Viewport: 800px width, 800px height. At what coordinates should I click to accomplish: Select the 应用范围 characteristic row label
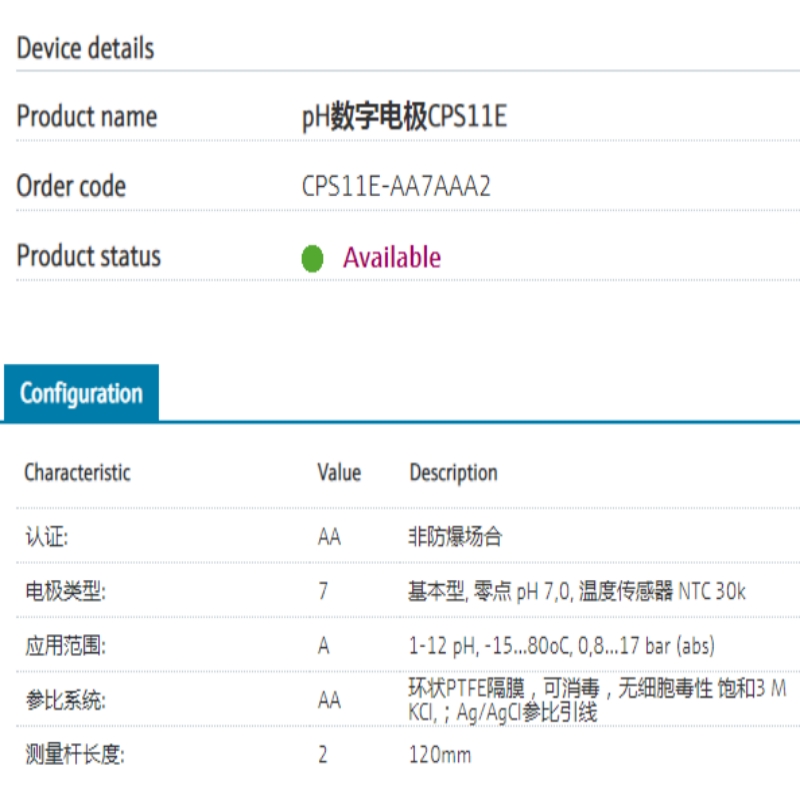tap(65, 646)
